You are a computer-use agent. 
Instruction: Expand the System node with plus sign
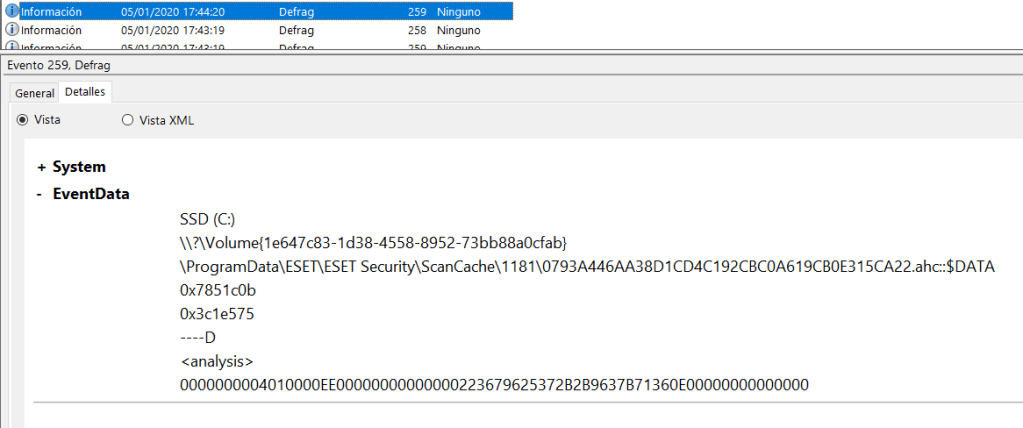[x=41, y=167]
